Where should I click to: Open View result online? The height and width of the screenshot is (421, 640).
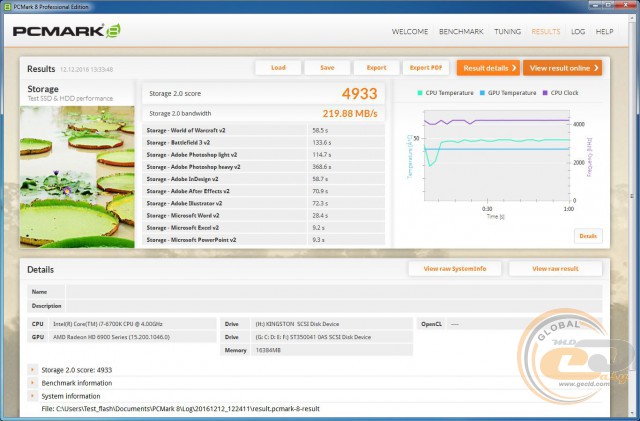pyautogui.click(x=564, y=68)
